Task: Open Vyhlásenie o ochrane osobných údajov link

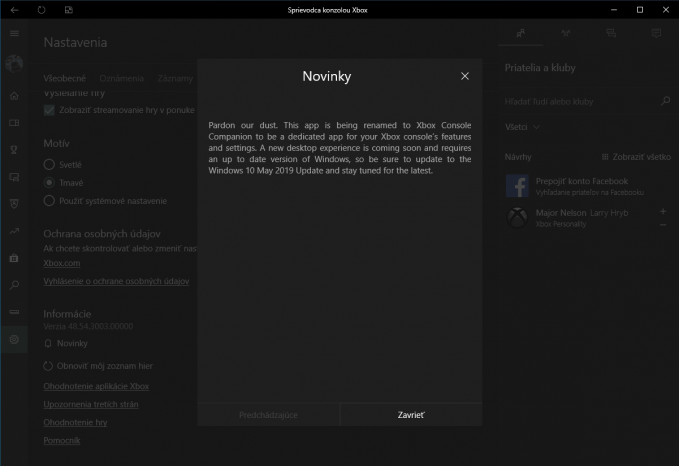Action: [116, 281]
